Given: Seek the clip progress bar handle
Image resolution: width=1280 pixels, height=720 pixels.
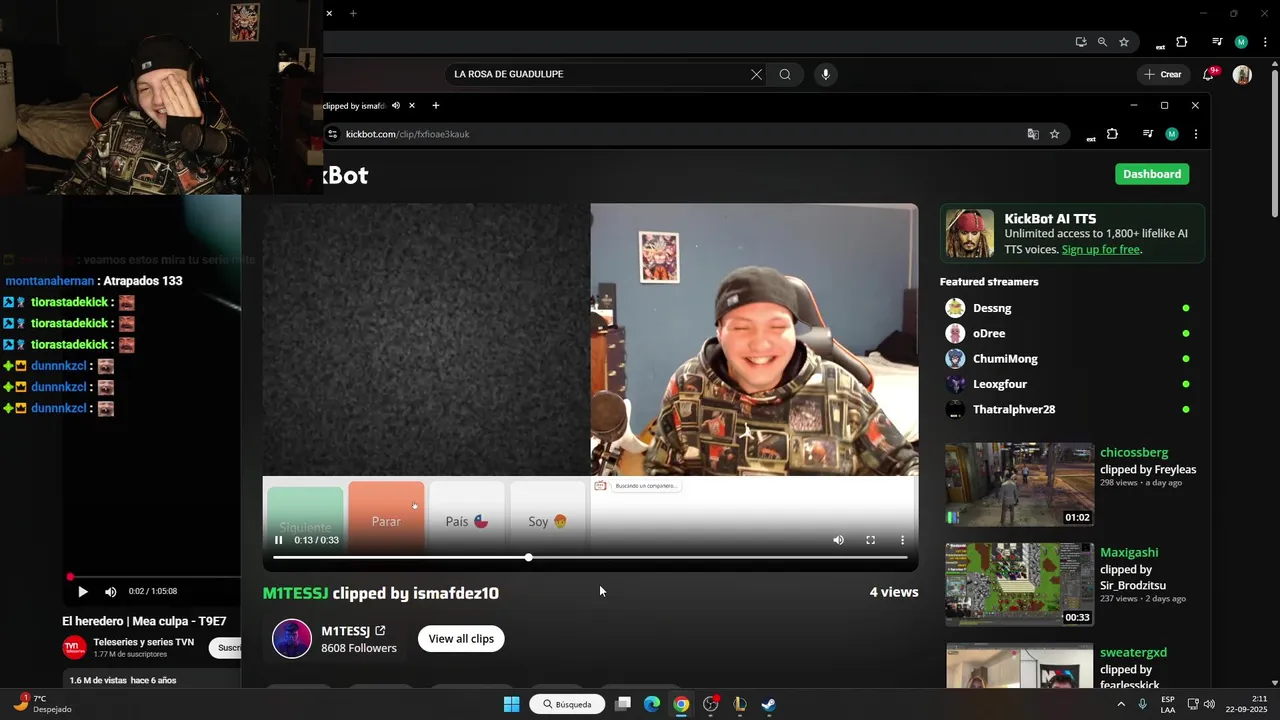Looking at the screenshot, I should pyautogui.click(x=528, y=557).
